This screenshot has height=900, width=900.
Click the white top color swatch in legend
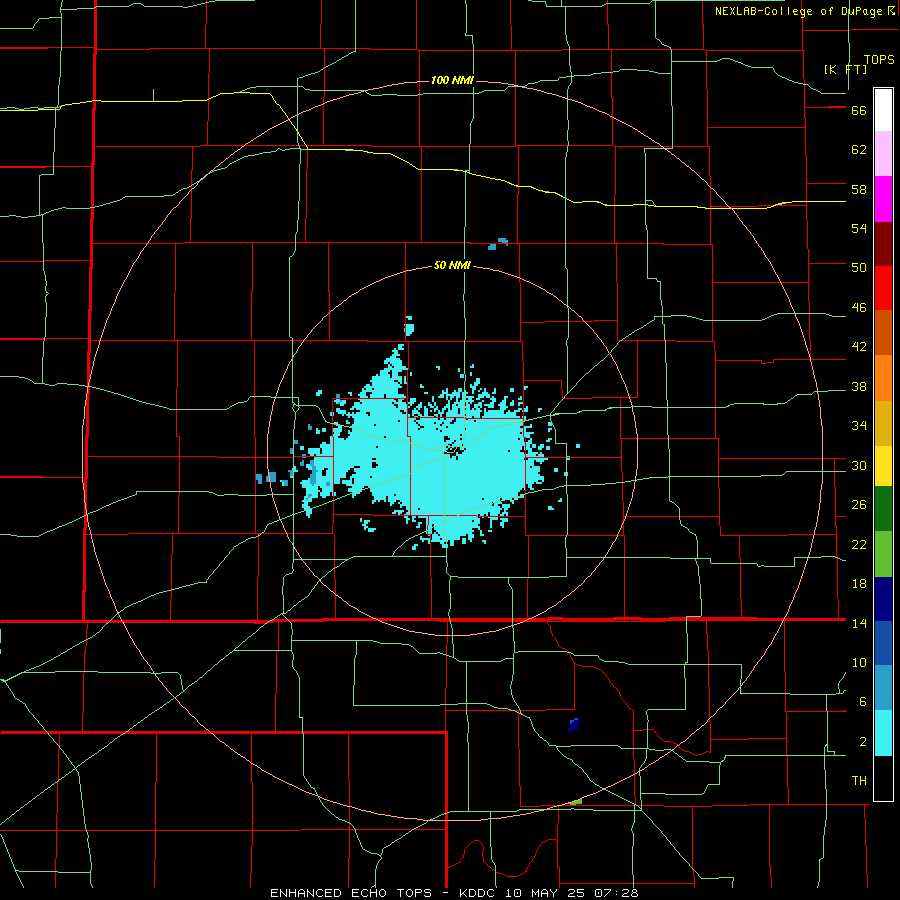883,110
